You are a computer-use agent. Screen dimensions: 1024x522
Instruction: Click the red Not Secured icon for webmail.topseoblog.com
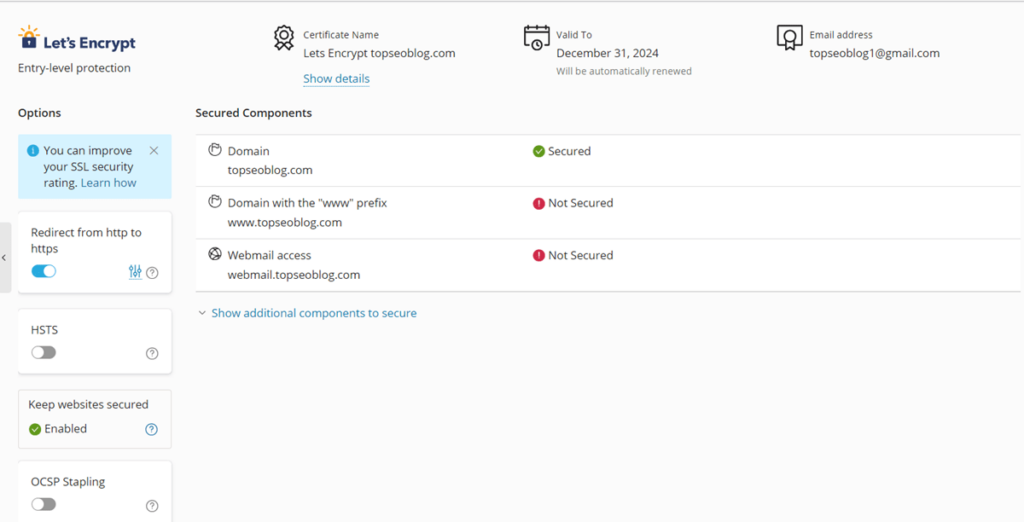click(539, 255)
